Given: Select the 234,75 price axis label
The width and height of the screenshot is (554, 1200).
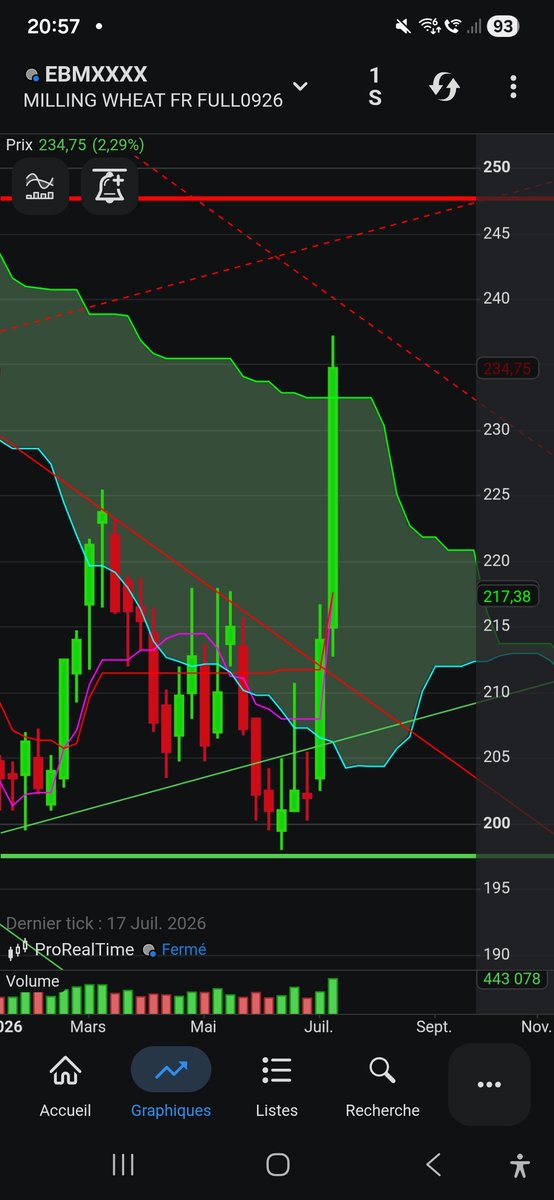Looking at the screenshot, I should pyautogui.click(x=507, y=369).
